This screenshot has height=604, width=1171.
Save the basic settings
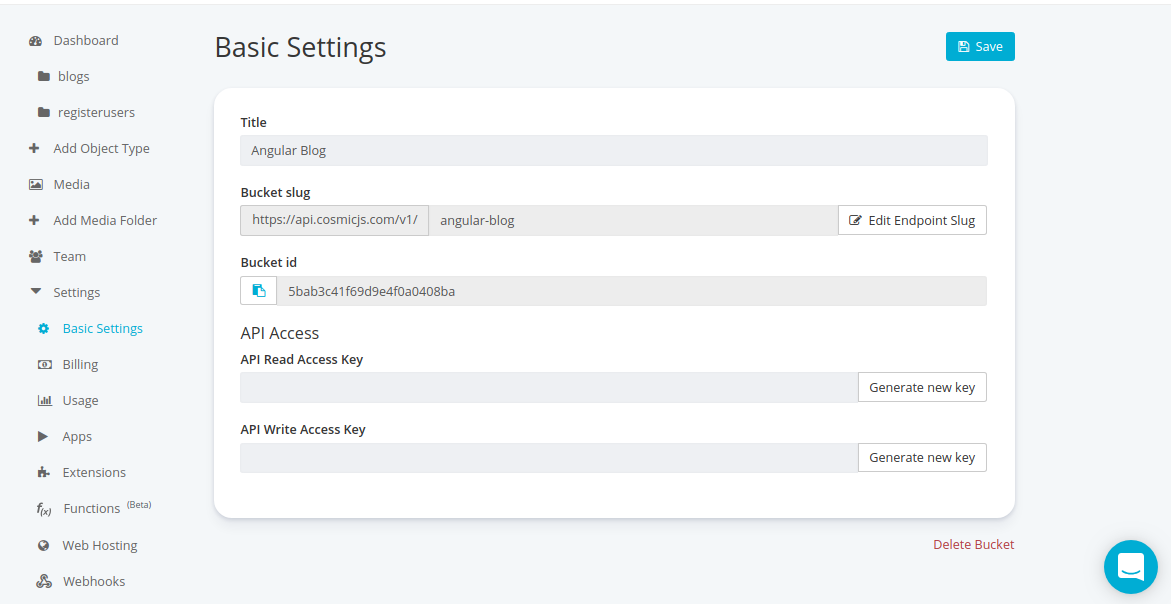980,47
